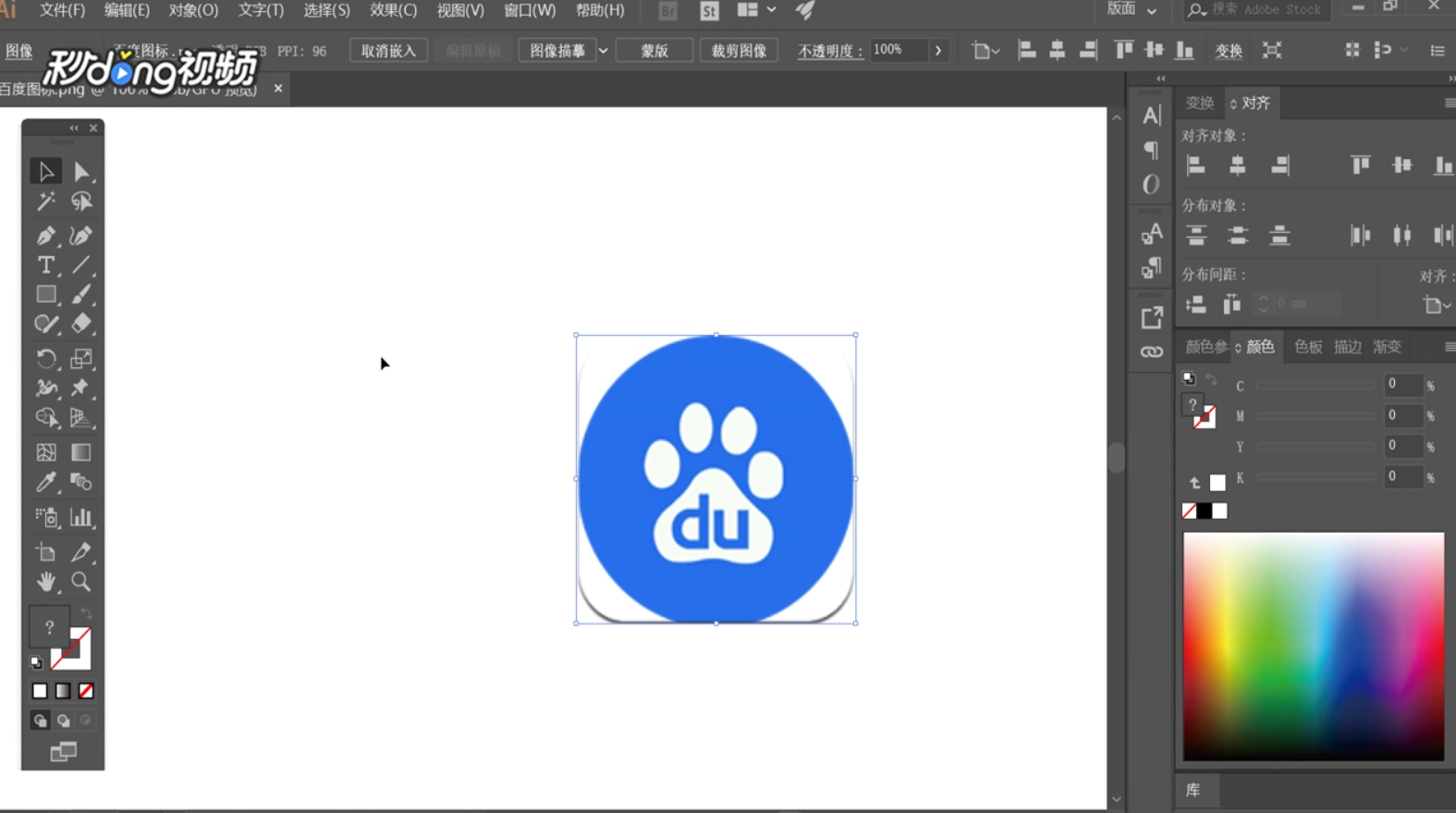Select the Hand tool
1456x813 pixels.
click(45, 582)
